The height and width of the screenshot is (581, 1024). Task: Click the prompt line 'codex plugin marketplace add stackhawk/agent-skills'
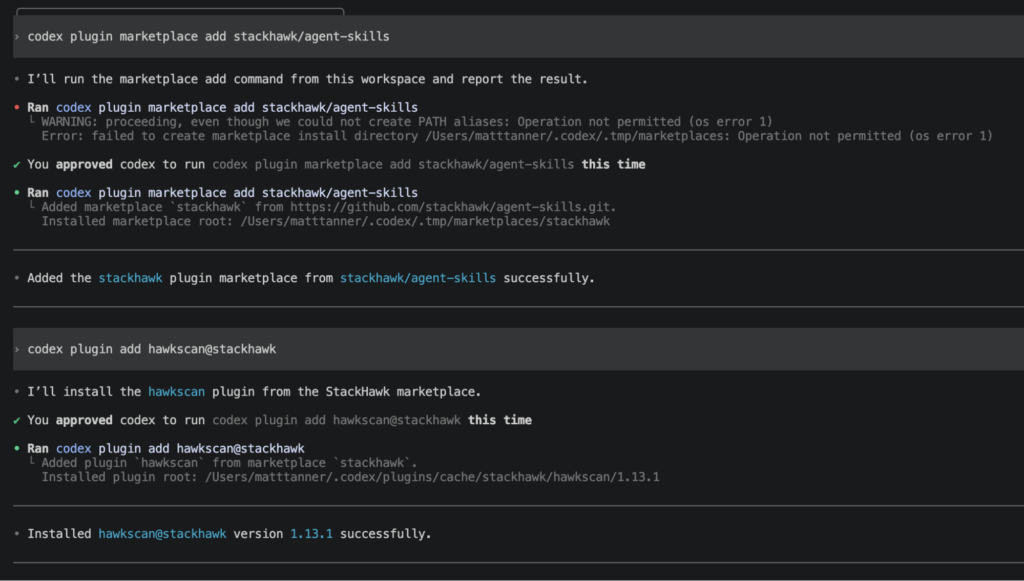(519, 37)
